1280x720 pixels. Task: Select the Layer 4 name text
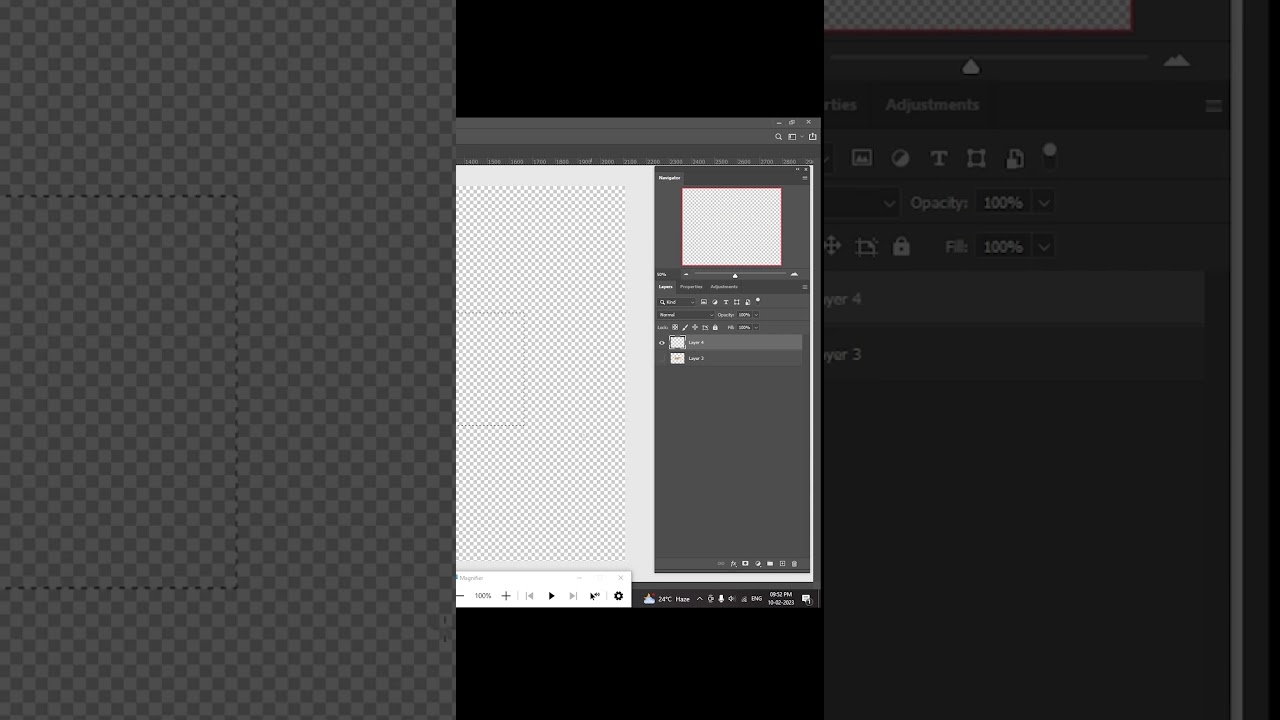pos(696,342)
